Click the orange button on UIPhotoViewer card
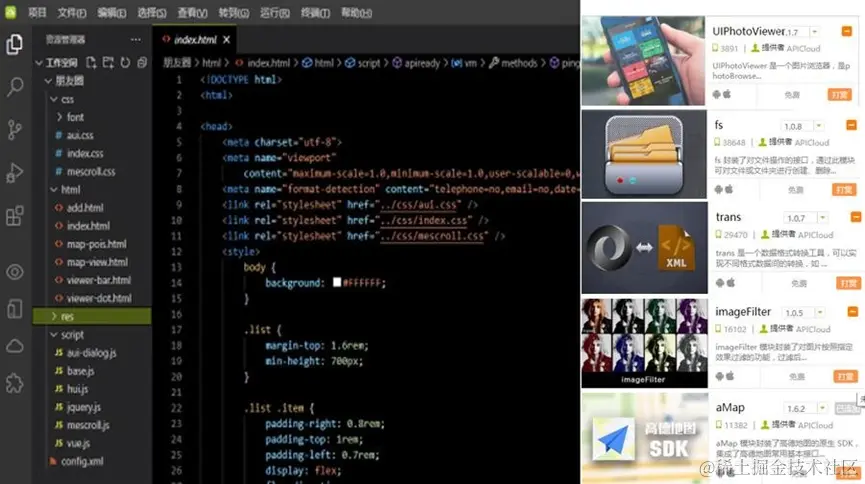The height and width of the screenshot is (484, 865). (x=840, y=95)
